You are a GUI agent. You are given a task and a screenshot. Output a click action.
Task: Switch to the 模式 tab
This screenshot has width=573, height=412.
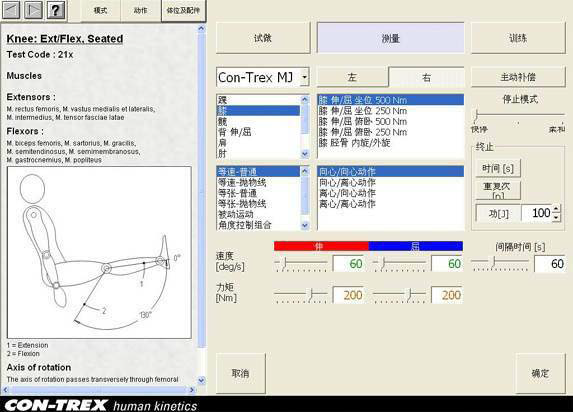coord(100,11)
